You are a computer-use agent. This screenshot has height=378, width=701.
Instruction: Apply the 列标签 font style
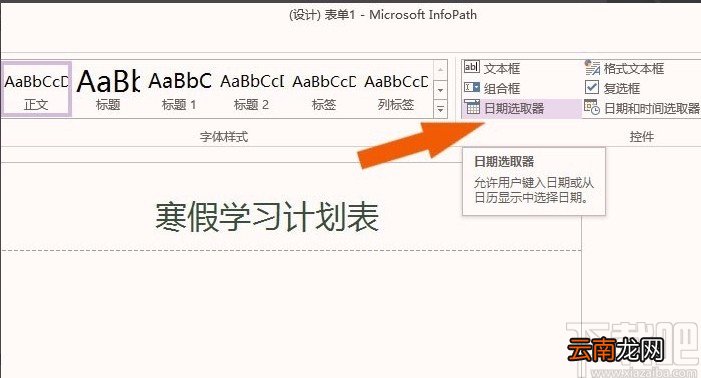[x=396, y=90]
